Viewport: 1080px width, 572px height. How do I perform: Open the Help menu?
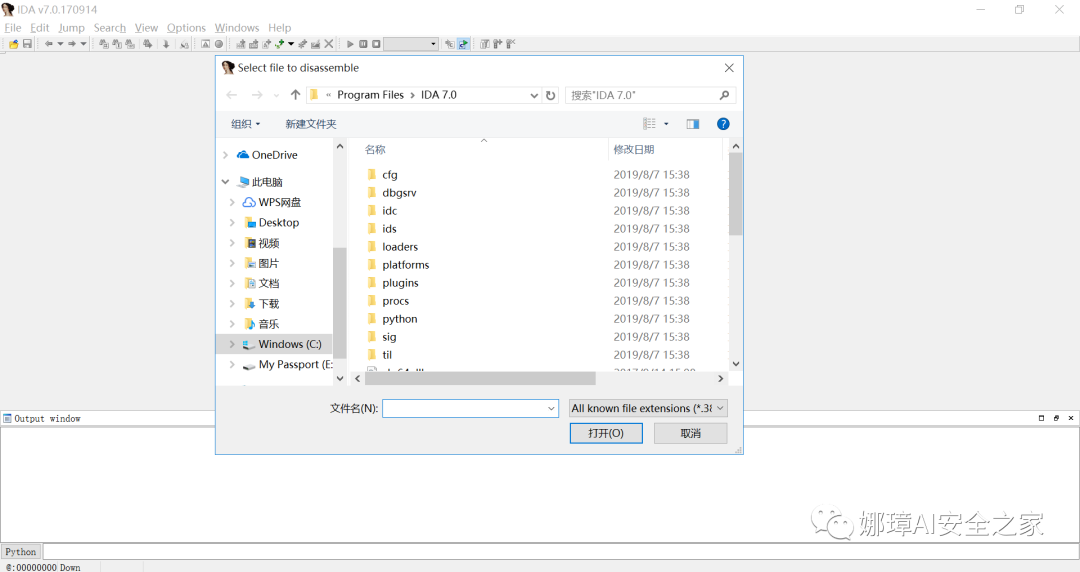point(280,28)
